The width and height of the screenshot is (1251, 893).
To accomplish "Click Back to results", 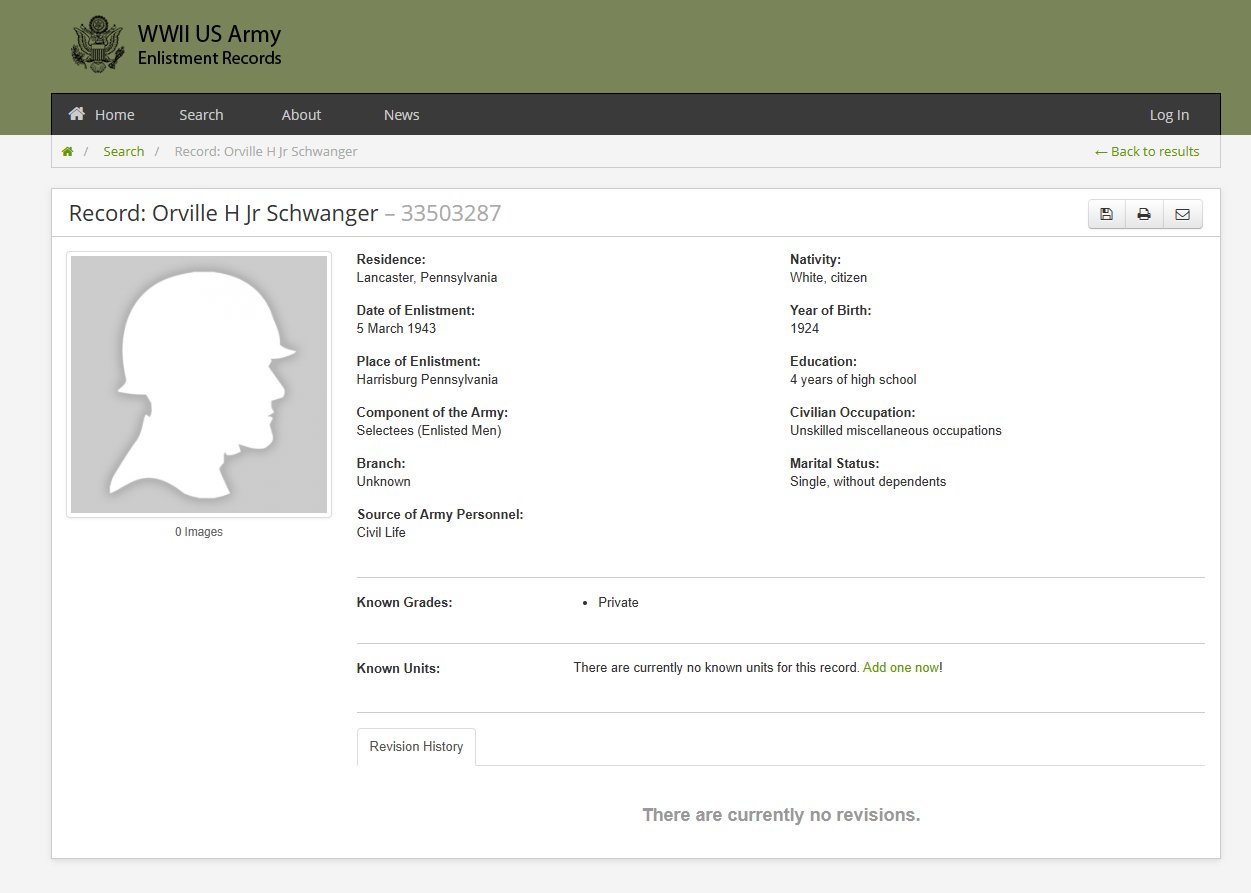I will click(x=1155, y=151).
